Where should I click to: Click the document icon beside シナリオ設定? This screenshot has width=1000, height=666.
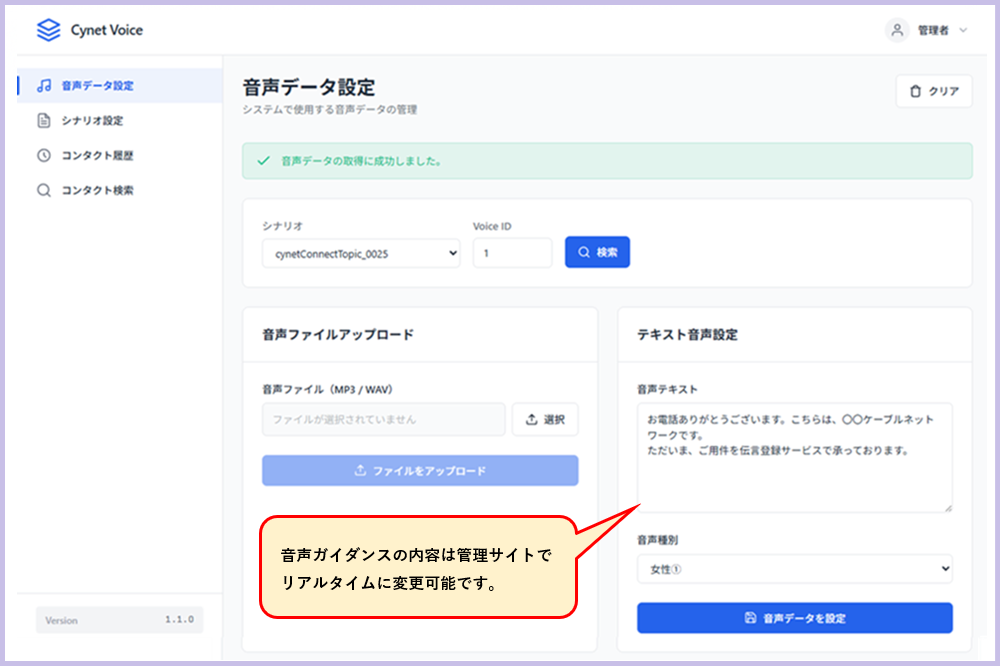pyautogui.click(x=44, y=121)
